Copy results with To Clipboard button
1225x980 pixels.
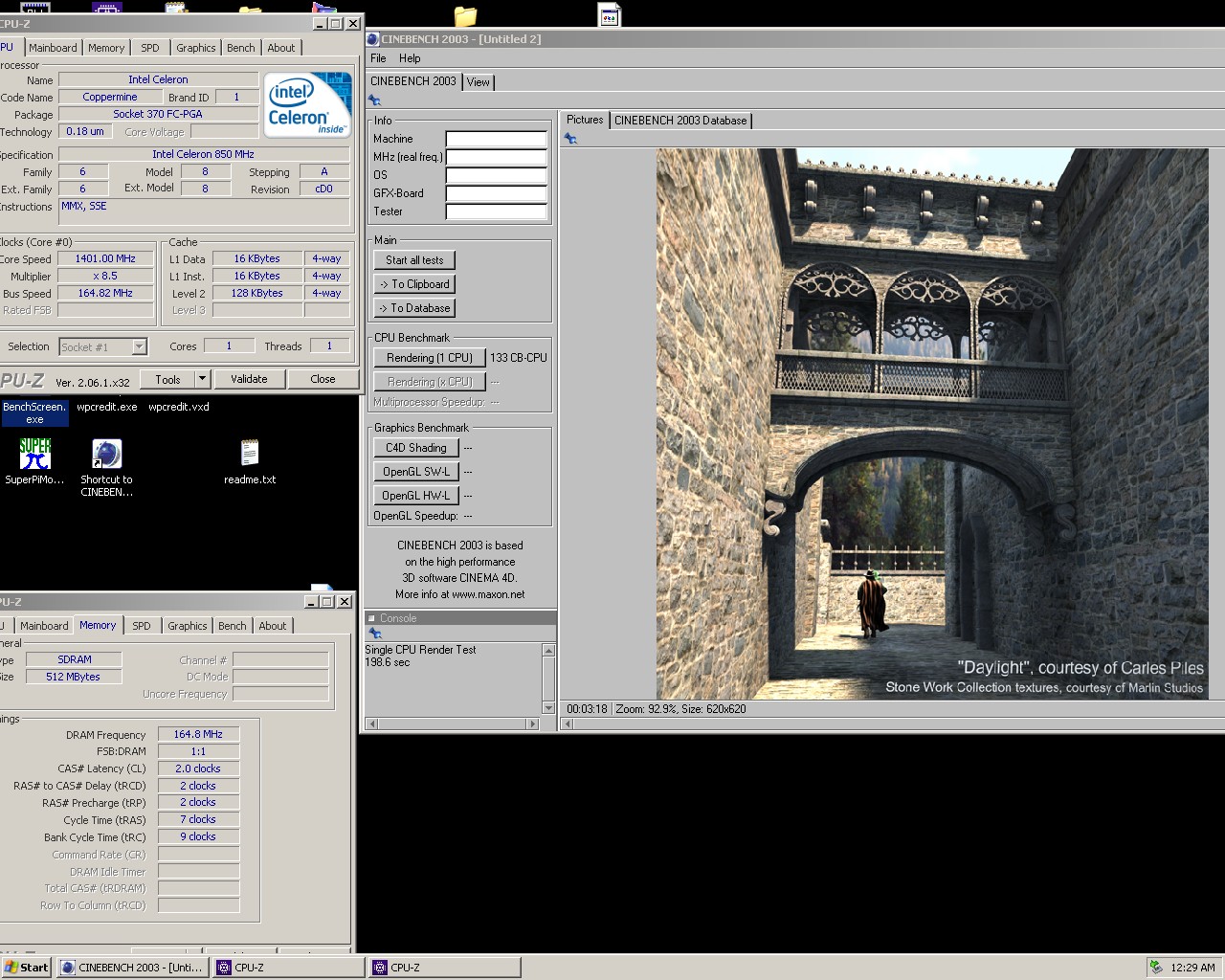coord(414,284)
